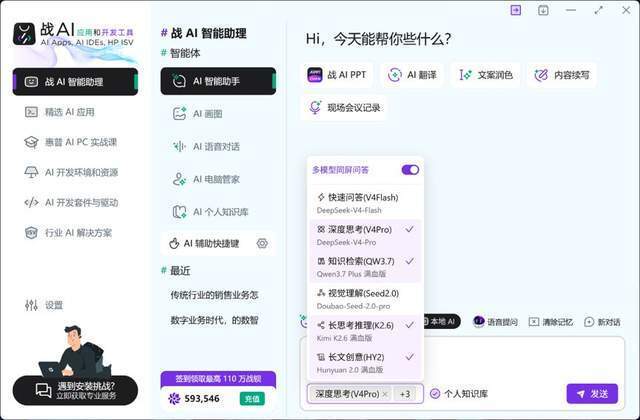Viewport: 640px width, 420px height.
Task: Open recent chat 传统行业的销售业务怎
Action: [x=214, y=295]
